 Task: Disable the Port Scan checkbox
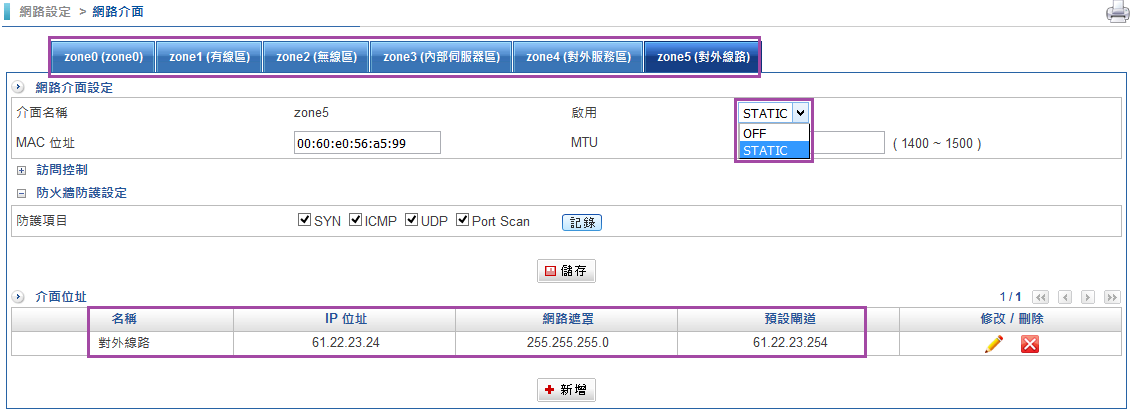pyautogui.click(x=462, y=220)
